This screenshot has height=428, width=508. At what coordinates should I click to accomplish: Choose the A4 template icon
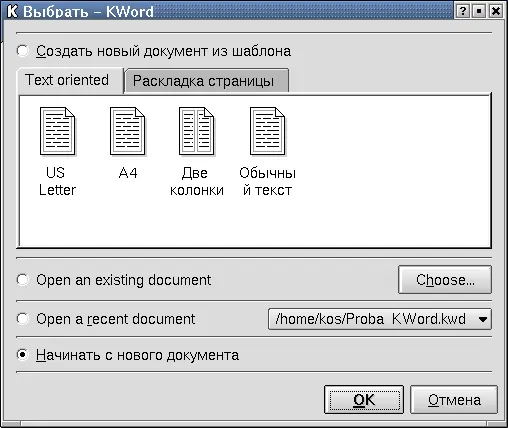127,132
